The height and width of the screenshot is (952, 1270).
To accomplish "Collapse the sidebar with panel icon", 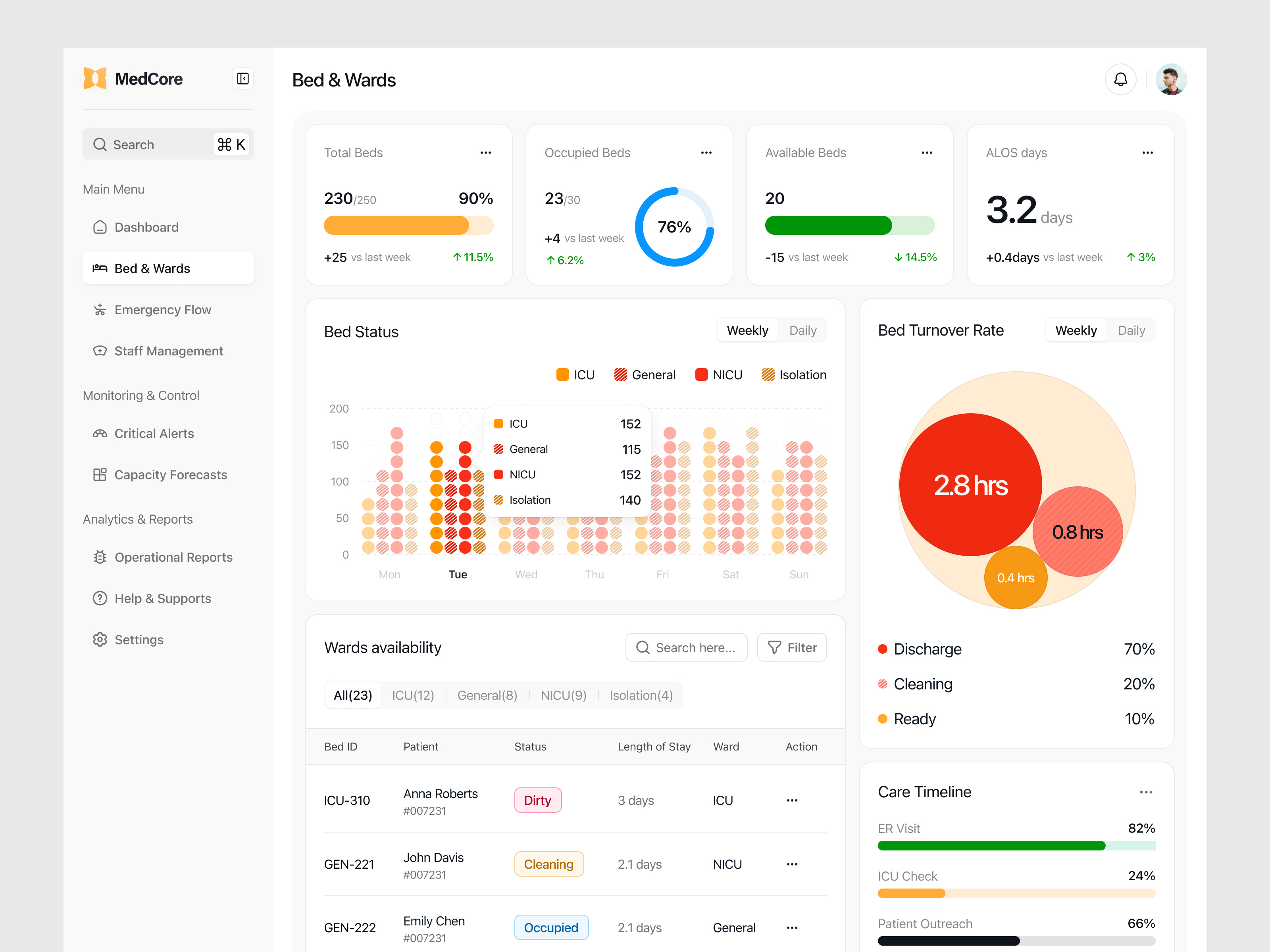I will 243,79.
